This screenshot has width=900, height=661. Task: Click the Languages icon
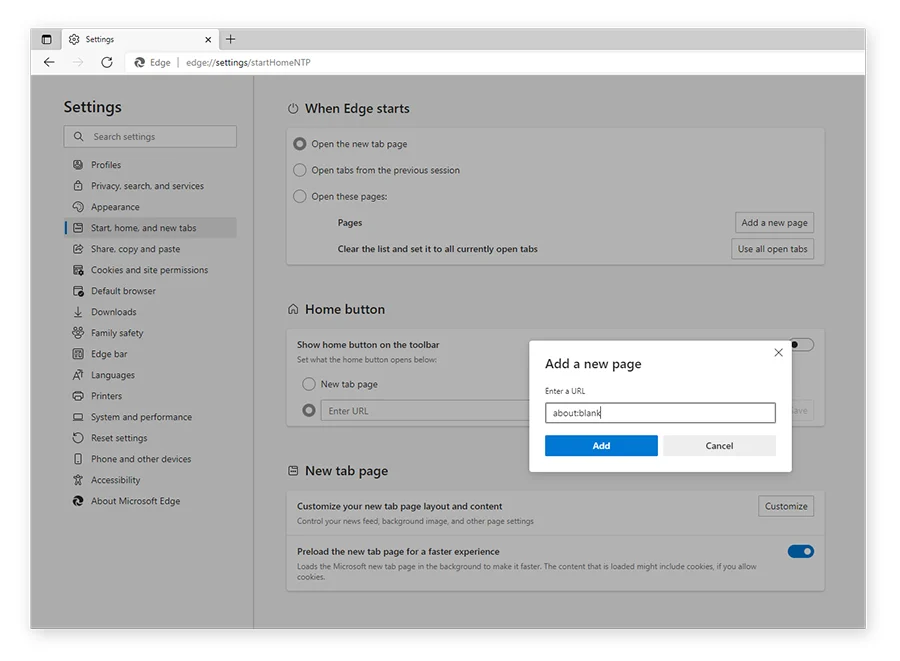[x=78, y=375]
